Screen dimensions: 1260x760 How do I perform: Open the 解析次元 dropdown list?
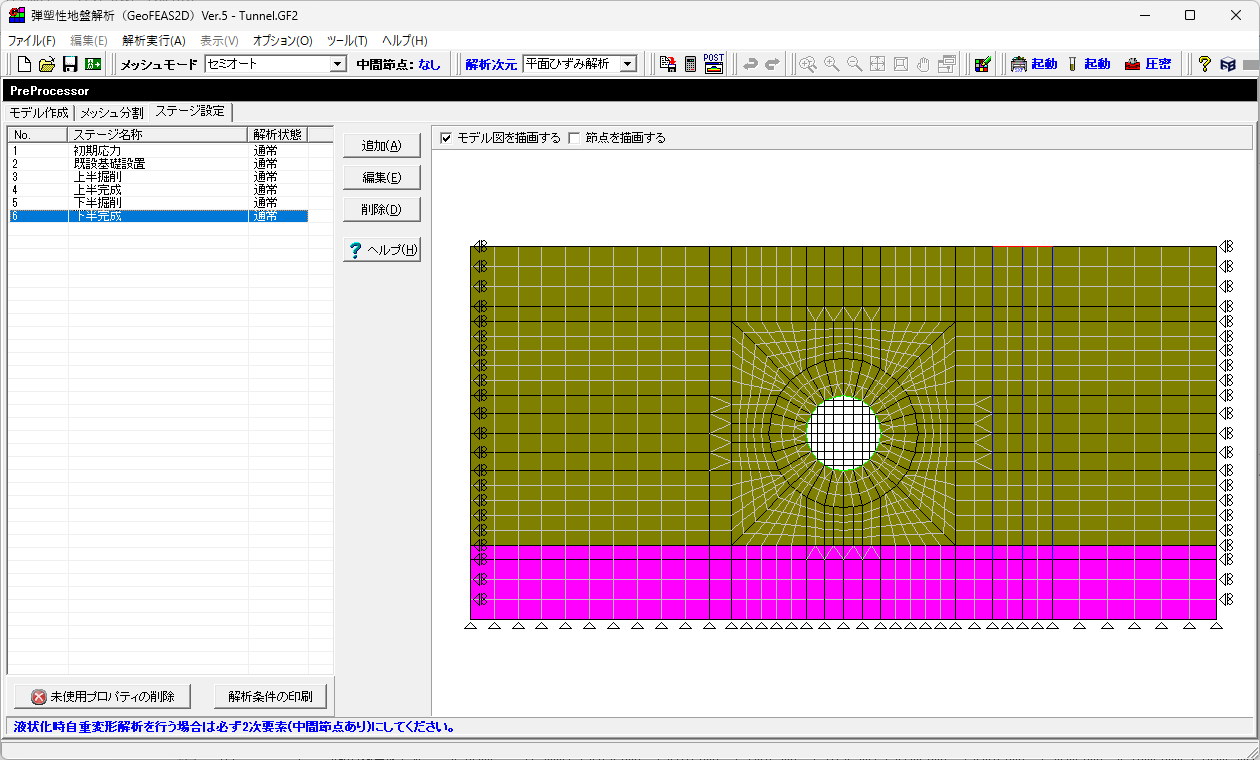click(x=628, y=64)
